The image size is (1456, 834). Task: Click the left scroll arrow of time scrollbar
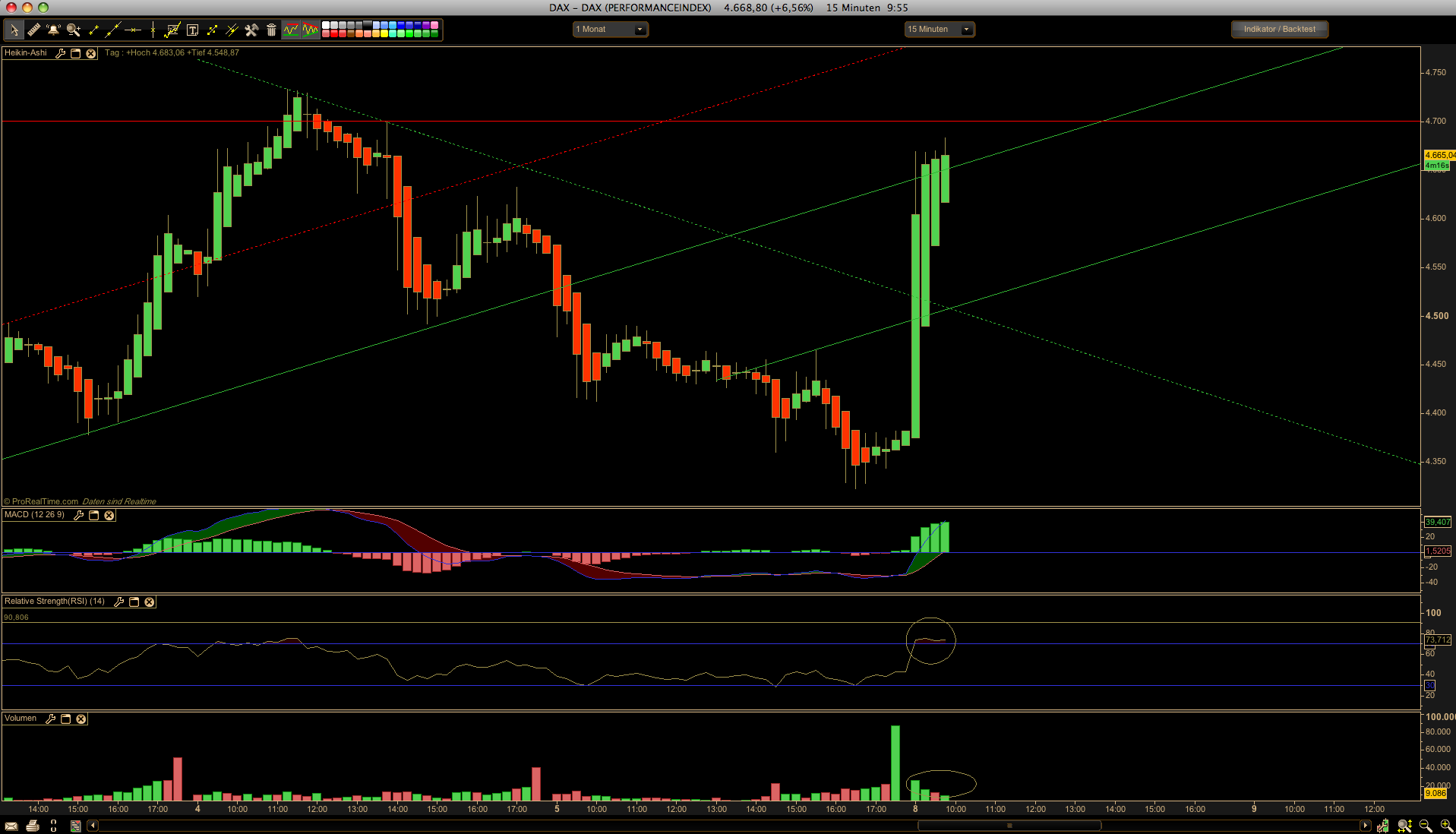[x=93, y=826]
